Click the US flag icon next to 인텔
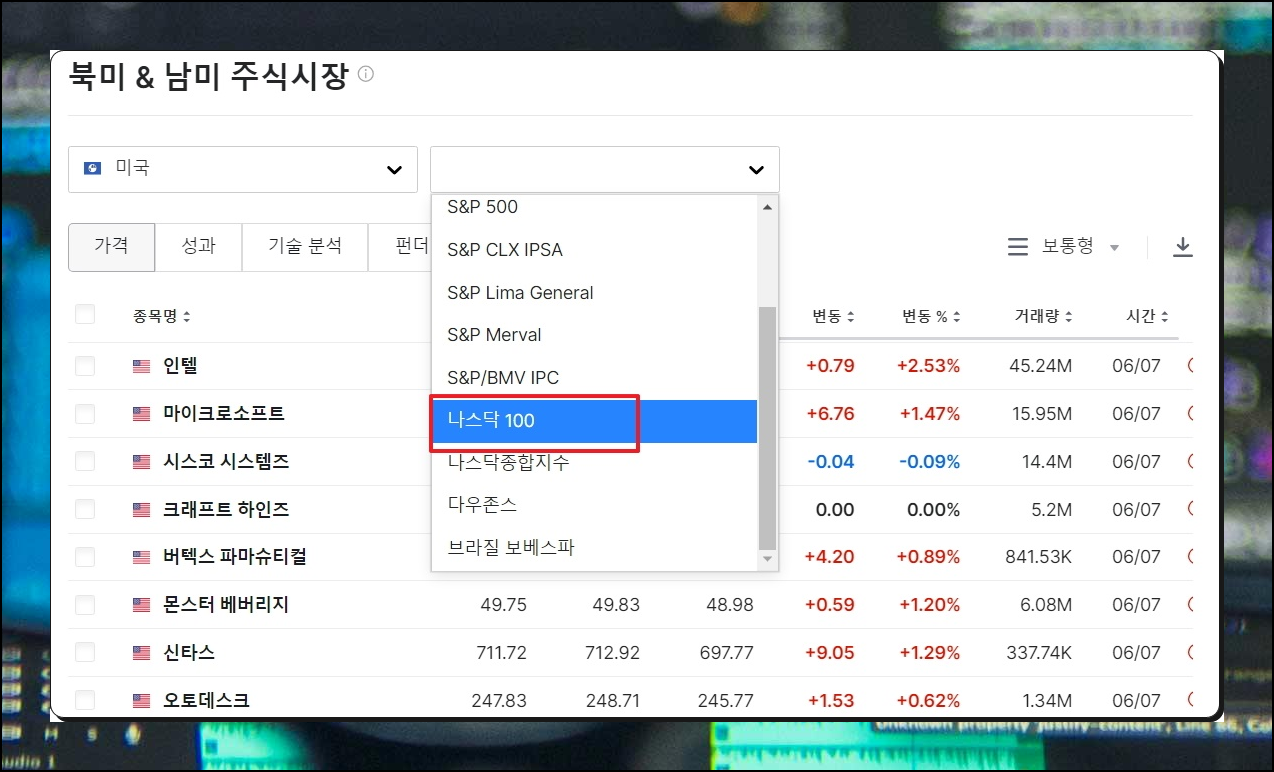 (x=142, y=366)
